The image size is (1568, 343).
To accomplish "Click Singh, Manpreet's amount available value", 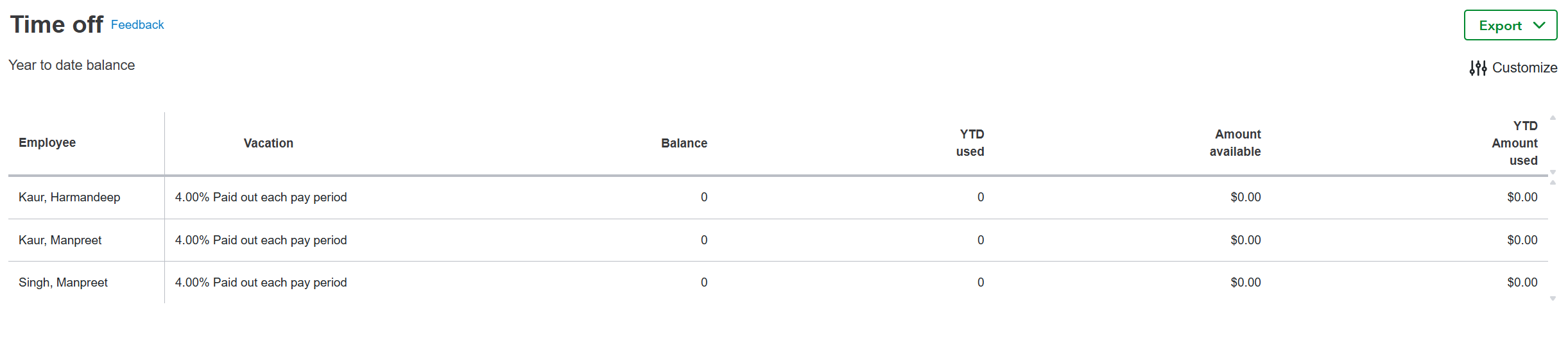I will tap(1245, 283).
